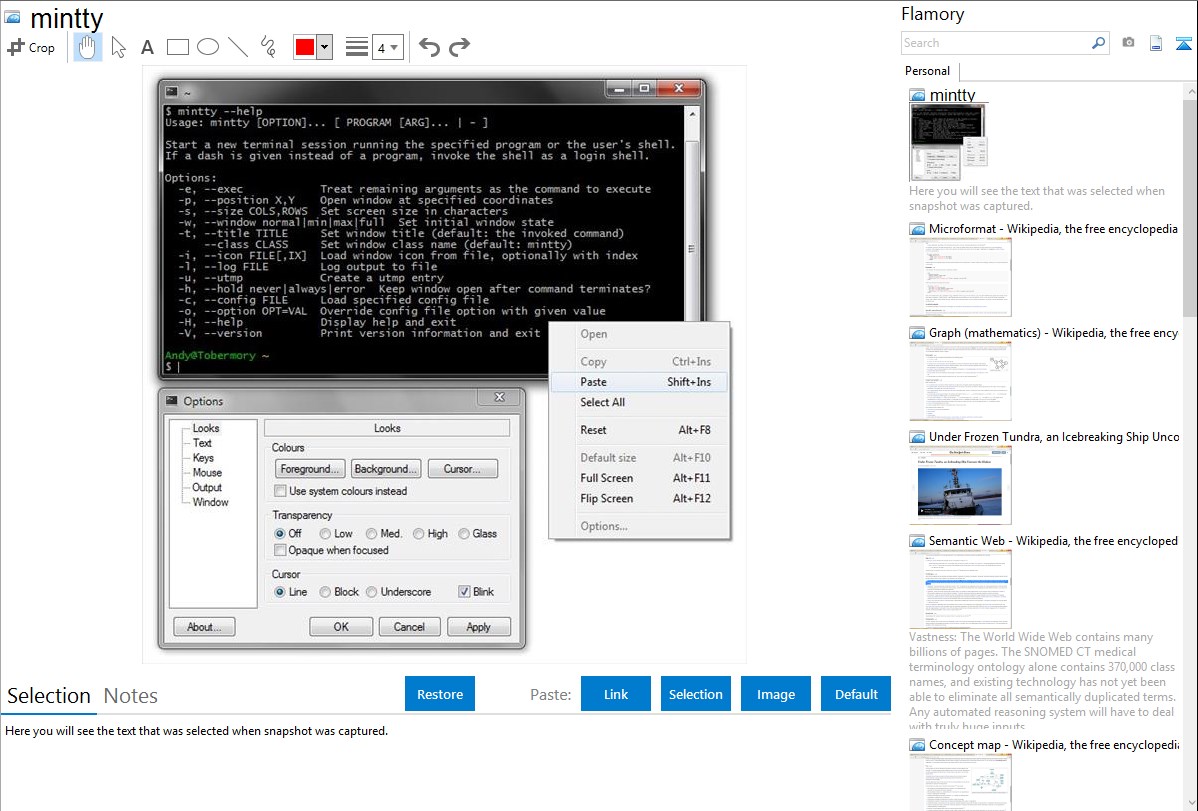Click the search magnifier icon

coord(1098,43)
